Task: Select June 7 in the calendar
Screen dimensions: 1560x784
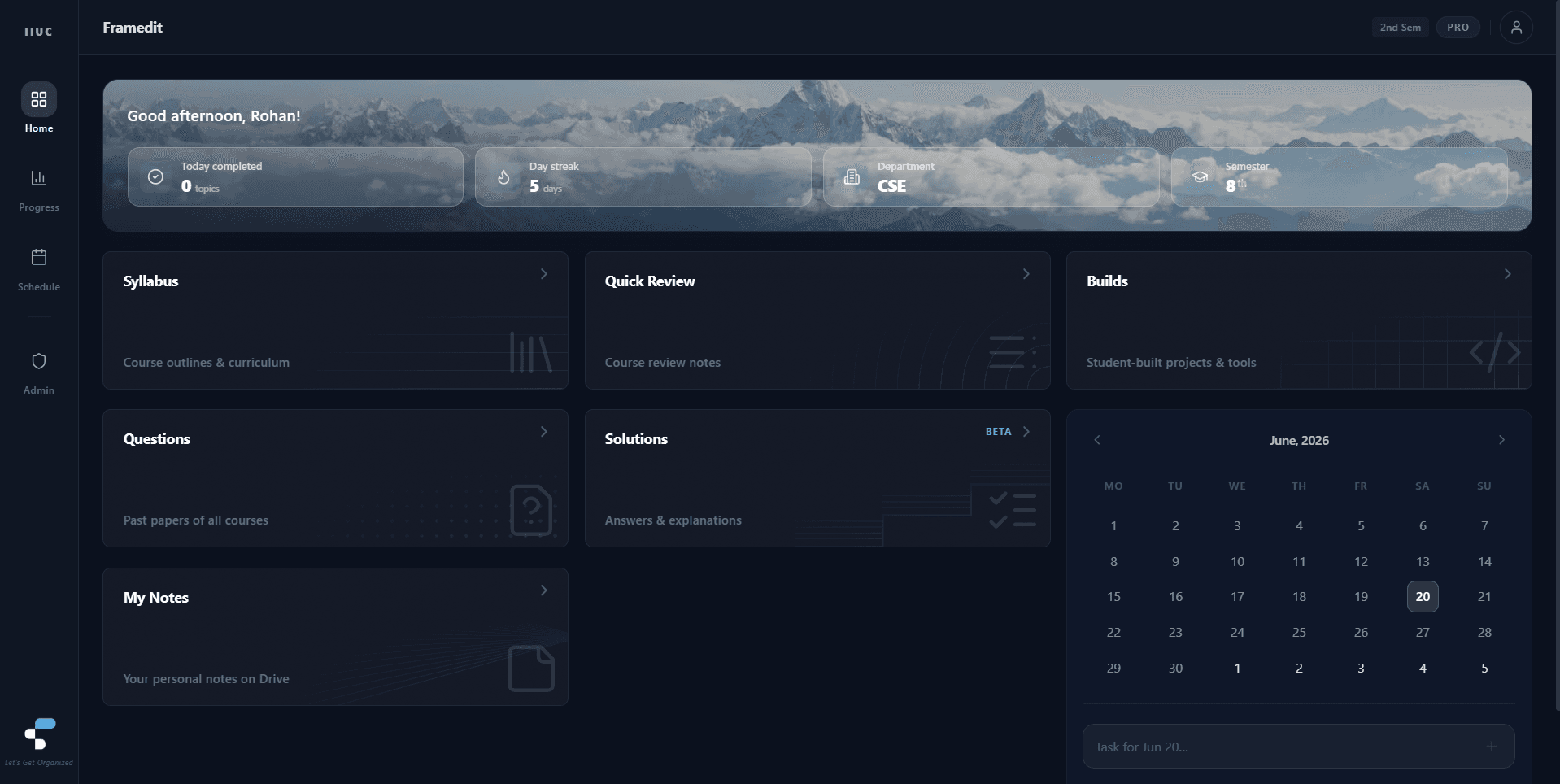Action: pos(1484,526)
